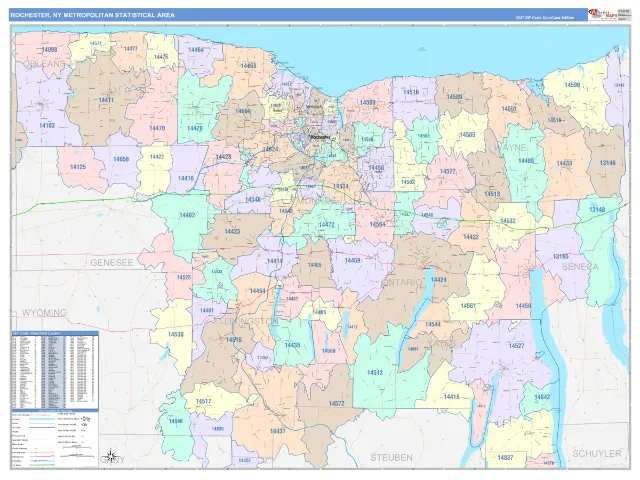The width and height of the screenshot is (640, 480).
Task: Click the Market Maps logo
Action: (602, 15)
